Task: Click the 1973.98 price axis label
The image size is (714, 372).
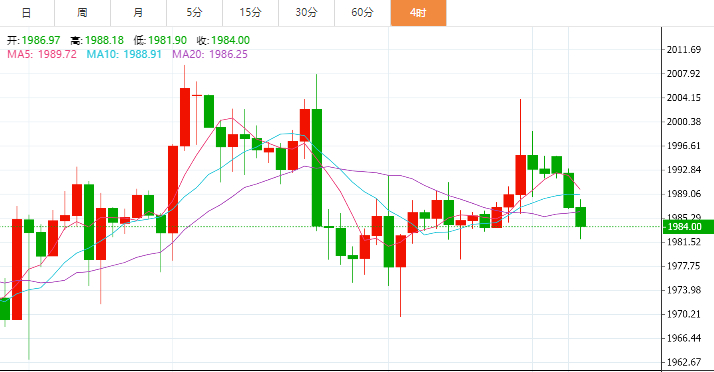Action: (683, 290)
